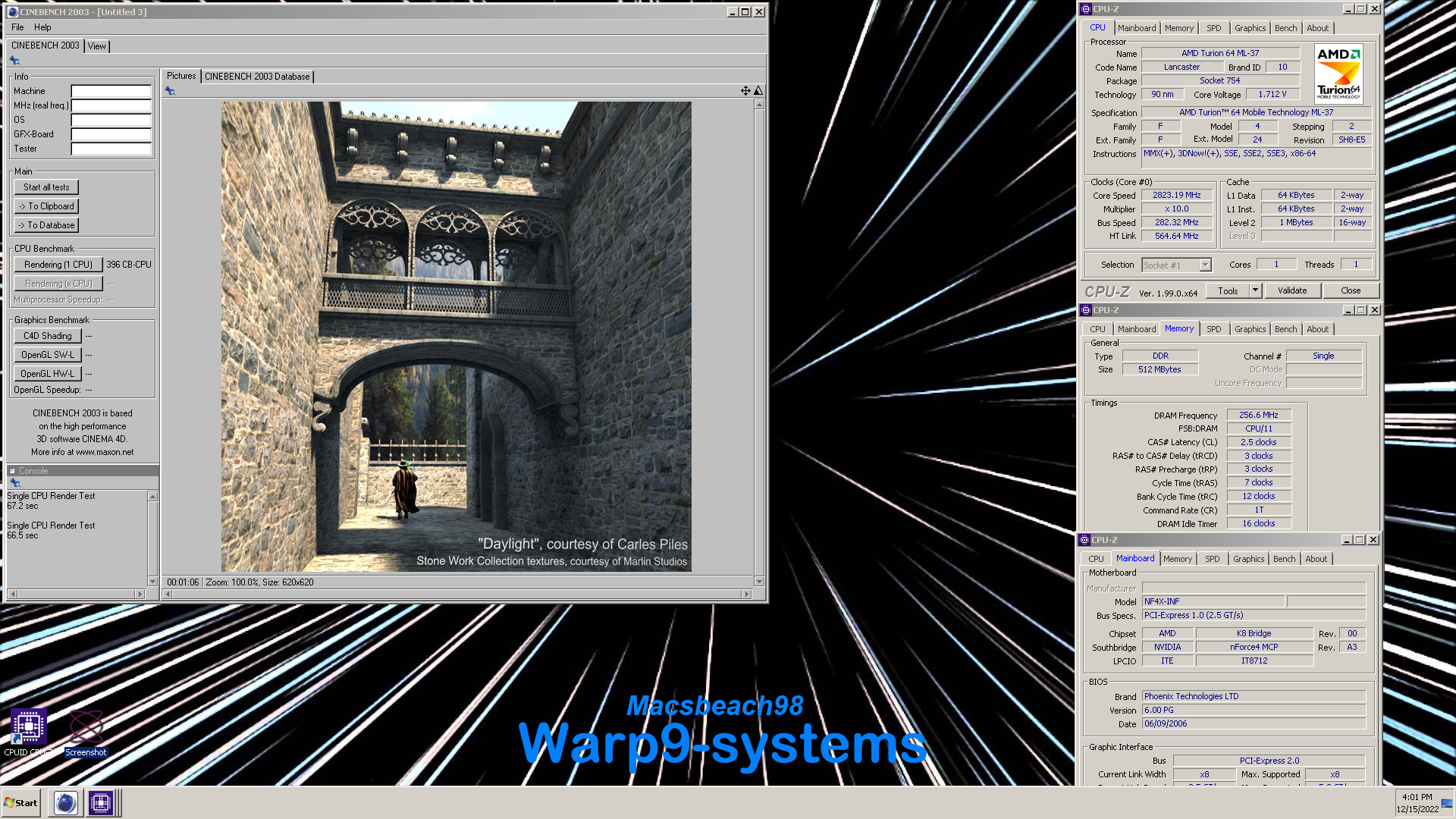The width and height of the screenshot is (1456, 819).
Task: Click the Memory tab in CPU-Z Mainboard window
Action: pos(1177,559)
